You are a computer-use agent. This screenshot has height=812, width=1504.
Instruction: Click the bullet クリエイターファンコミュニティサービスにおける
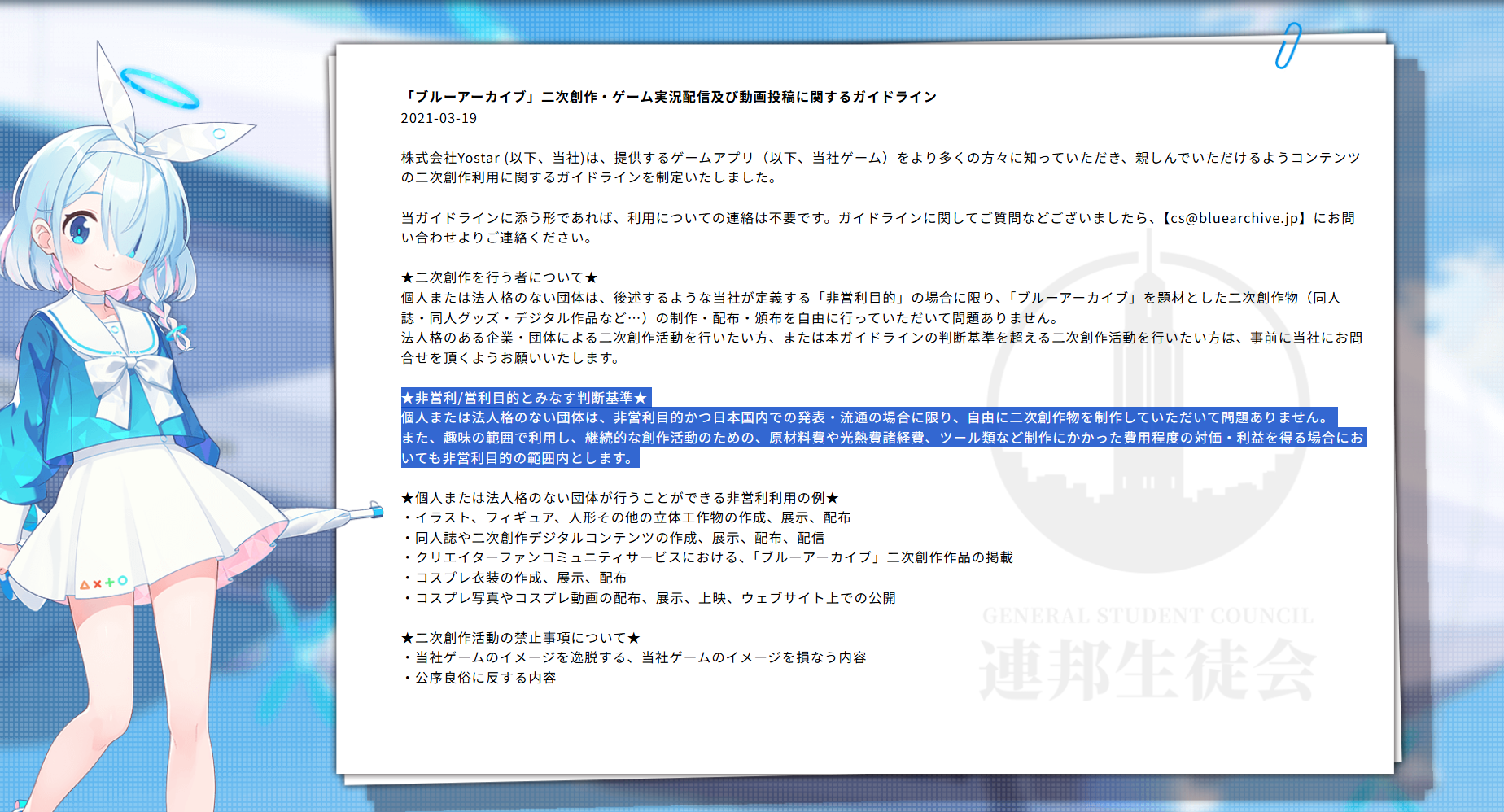tap(707, 557)
